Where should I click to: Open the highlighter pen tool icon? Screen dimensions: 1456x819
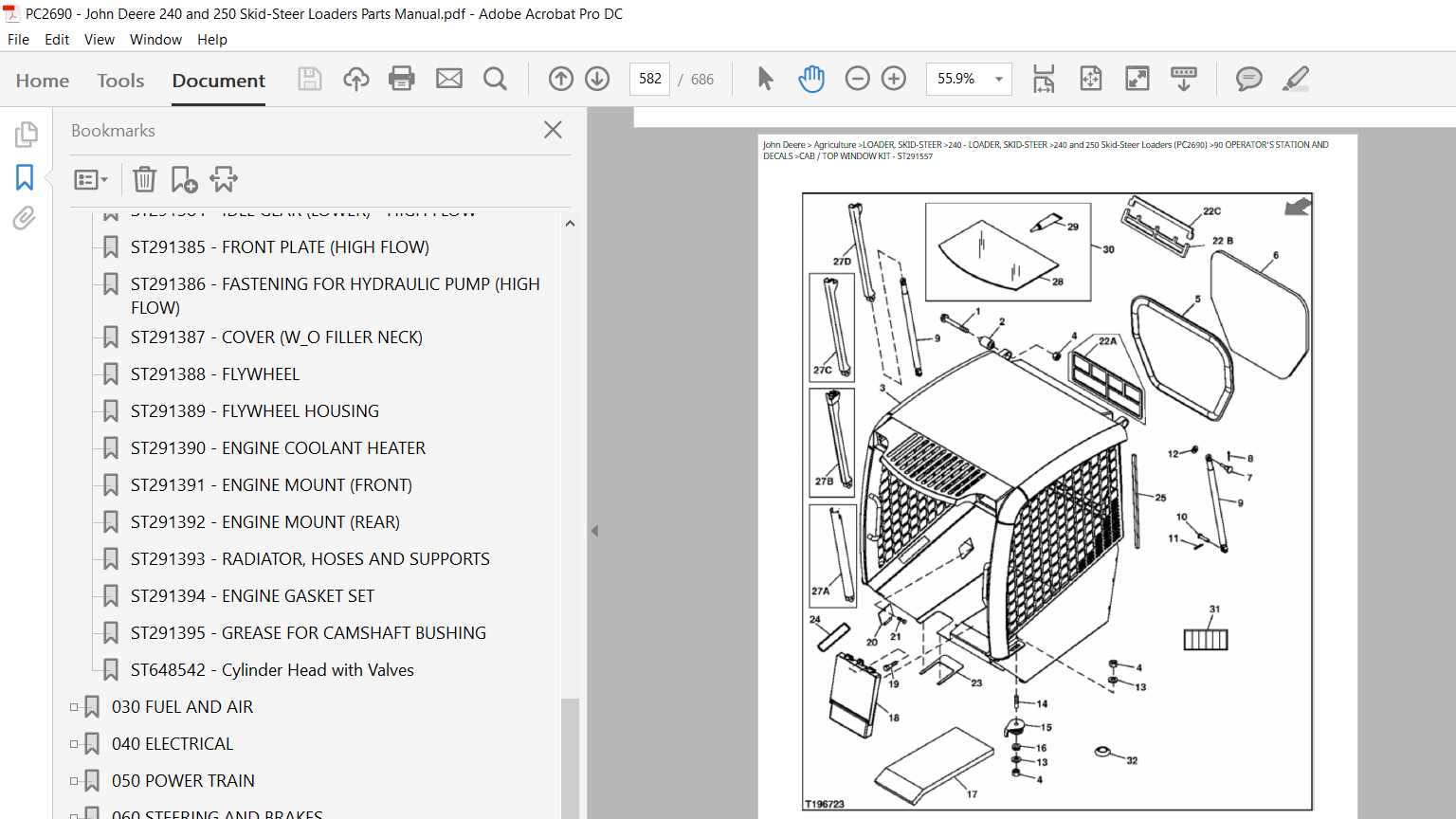pyautogui.click(x=1296, y=79)
